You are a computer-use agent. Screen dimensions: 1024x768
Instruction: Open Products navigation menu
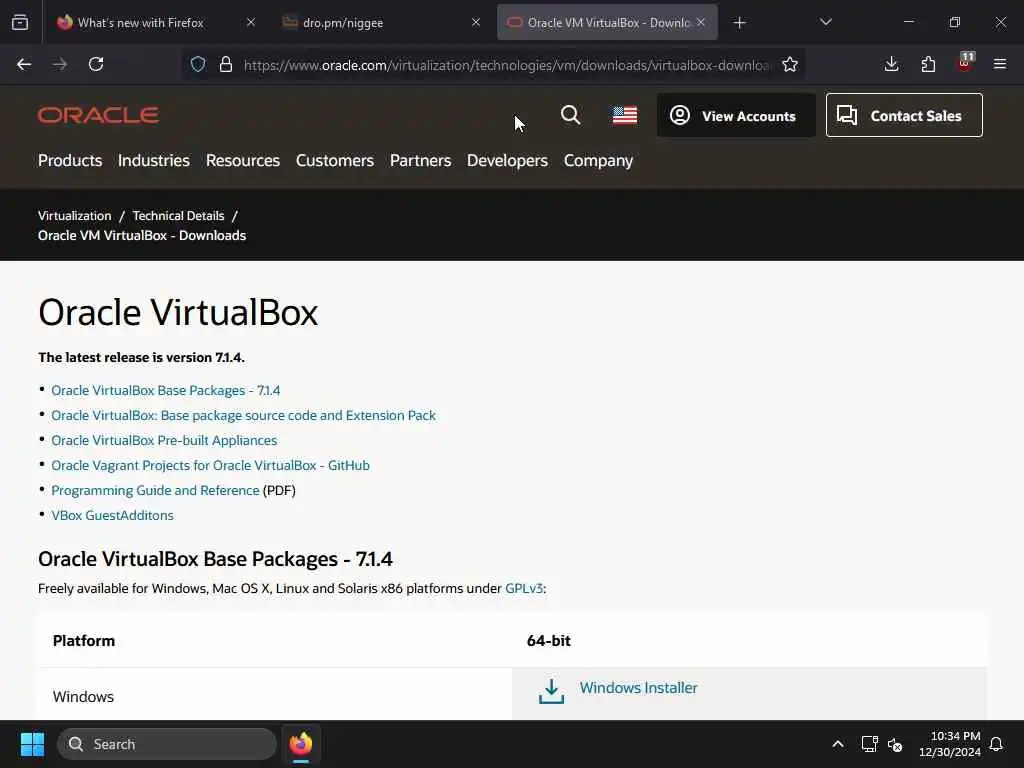point(70,161)
